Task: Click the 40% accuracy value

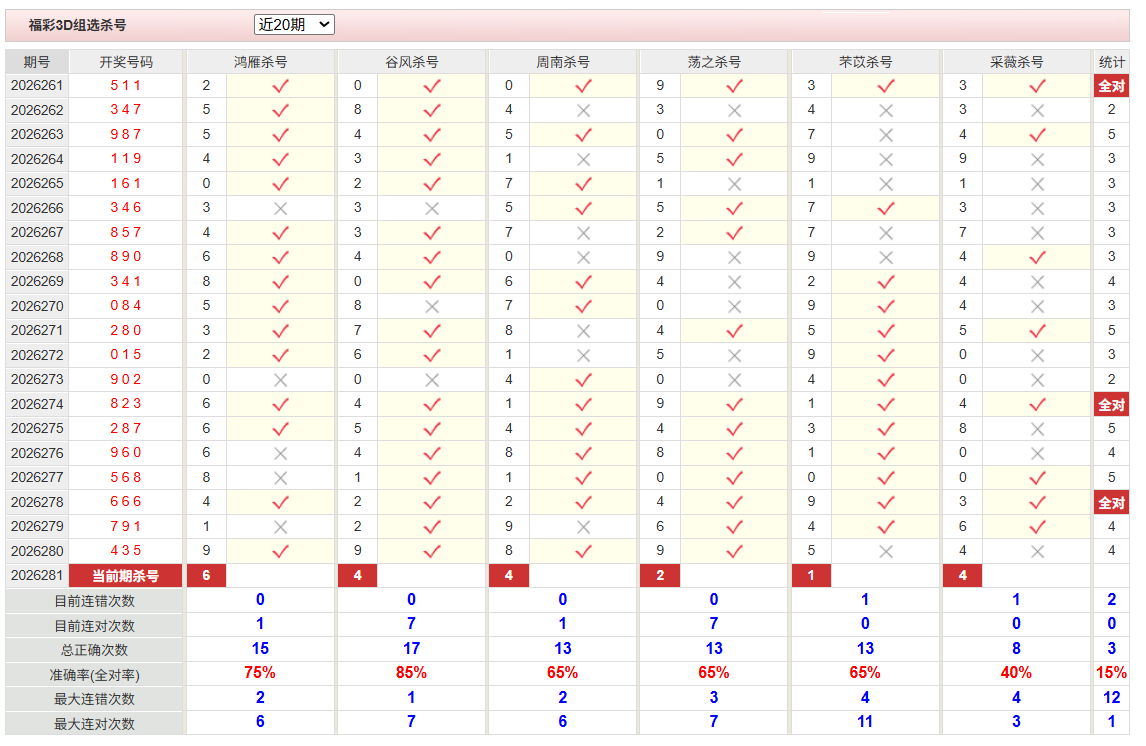Action: pyautogui.click(x=1016, y=673)
